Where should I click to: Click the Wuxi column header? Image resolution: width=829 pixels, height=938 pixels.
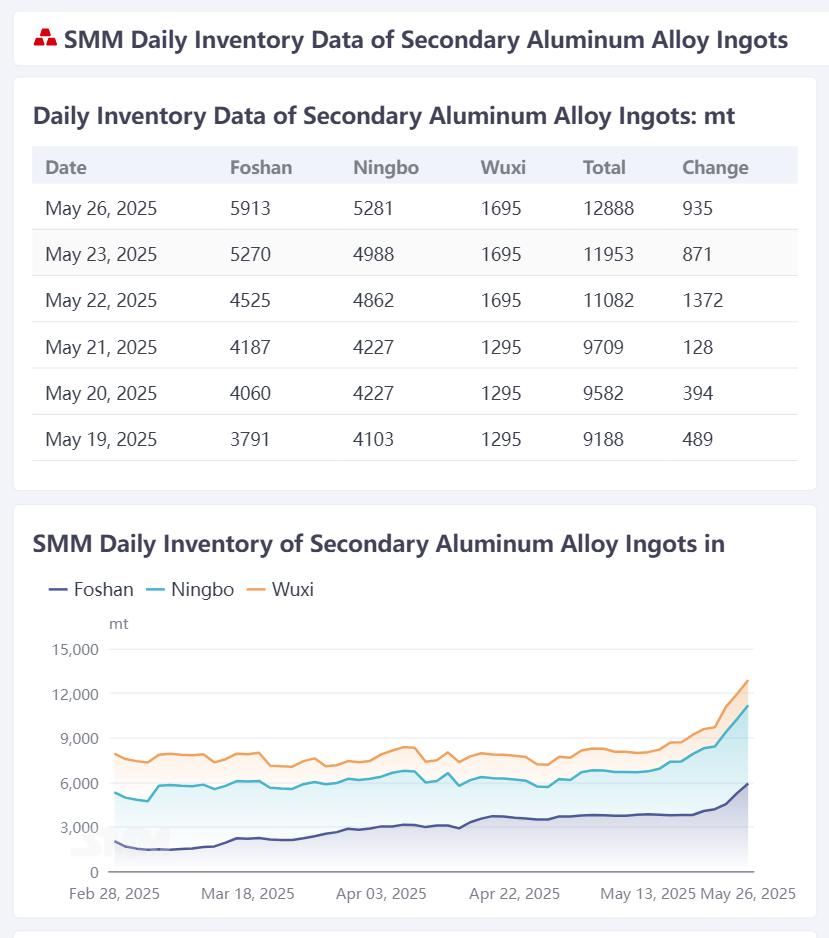503,168
